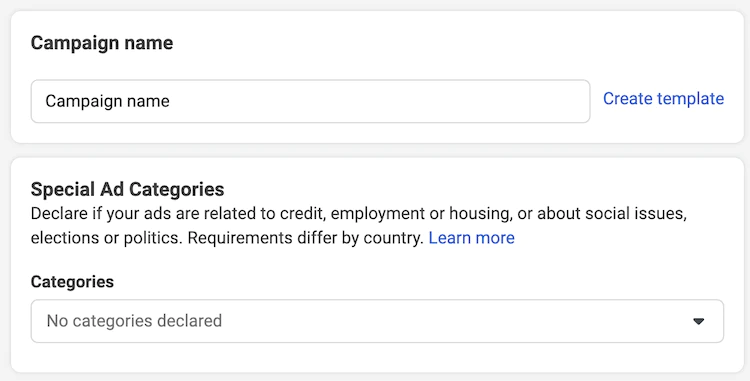The image size is (750, 381).
Task: Learn more about special ad category requirements
Action: [471, 238]
